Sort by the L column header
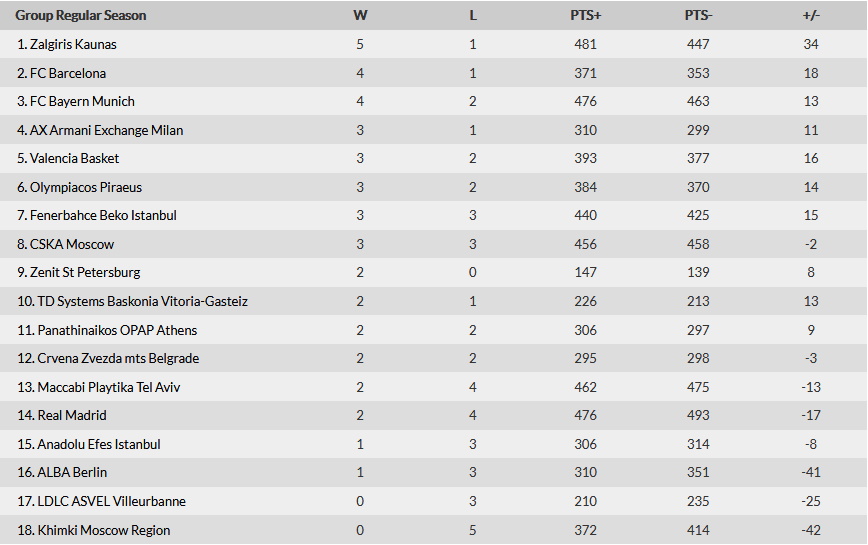 tap(473, 15)
